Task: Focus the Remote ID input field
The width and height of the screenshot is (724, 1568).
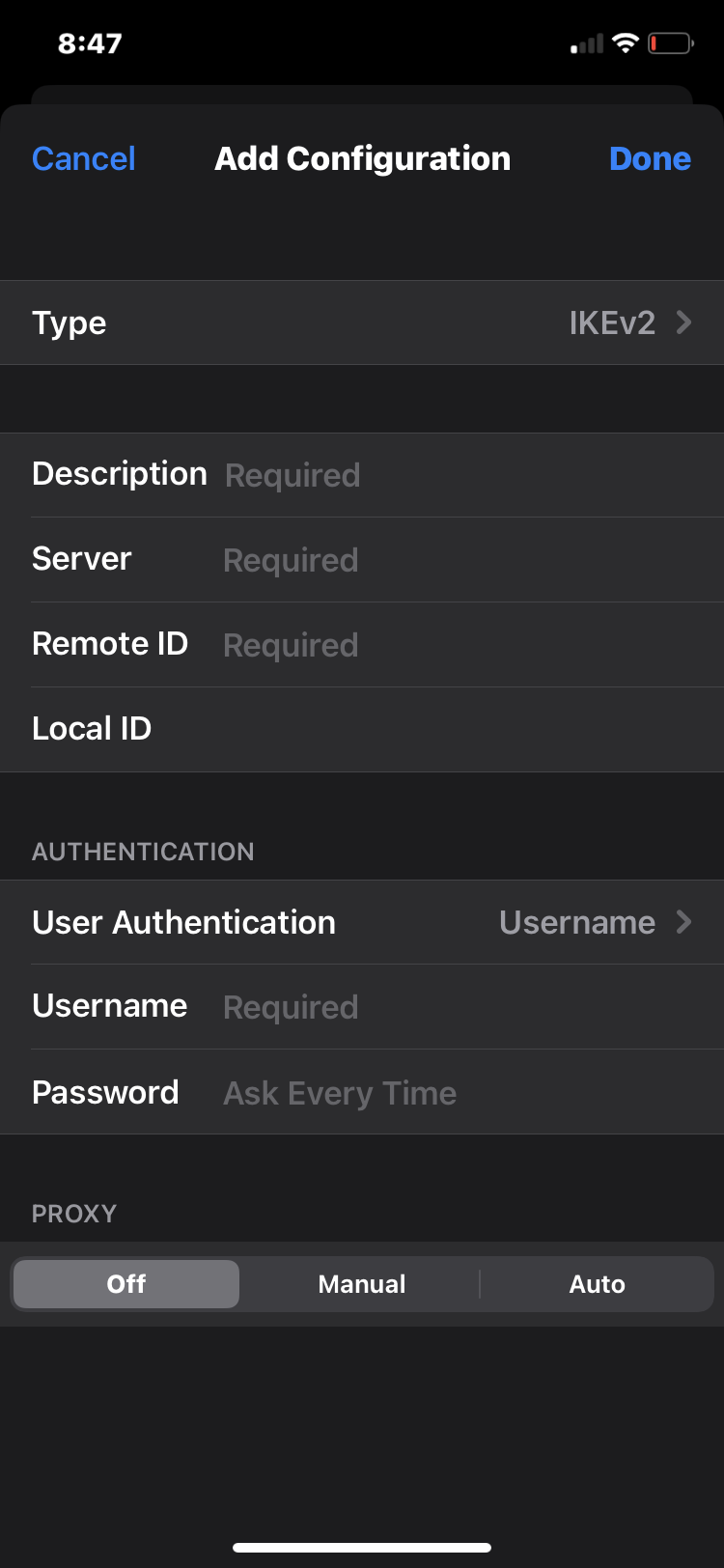Action: tap(362, 645)
